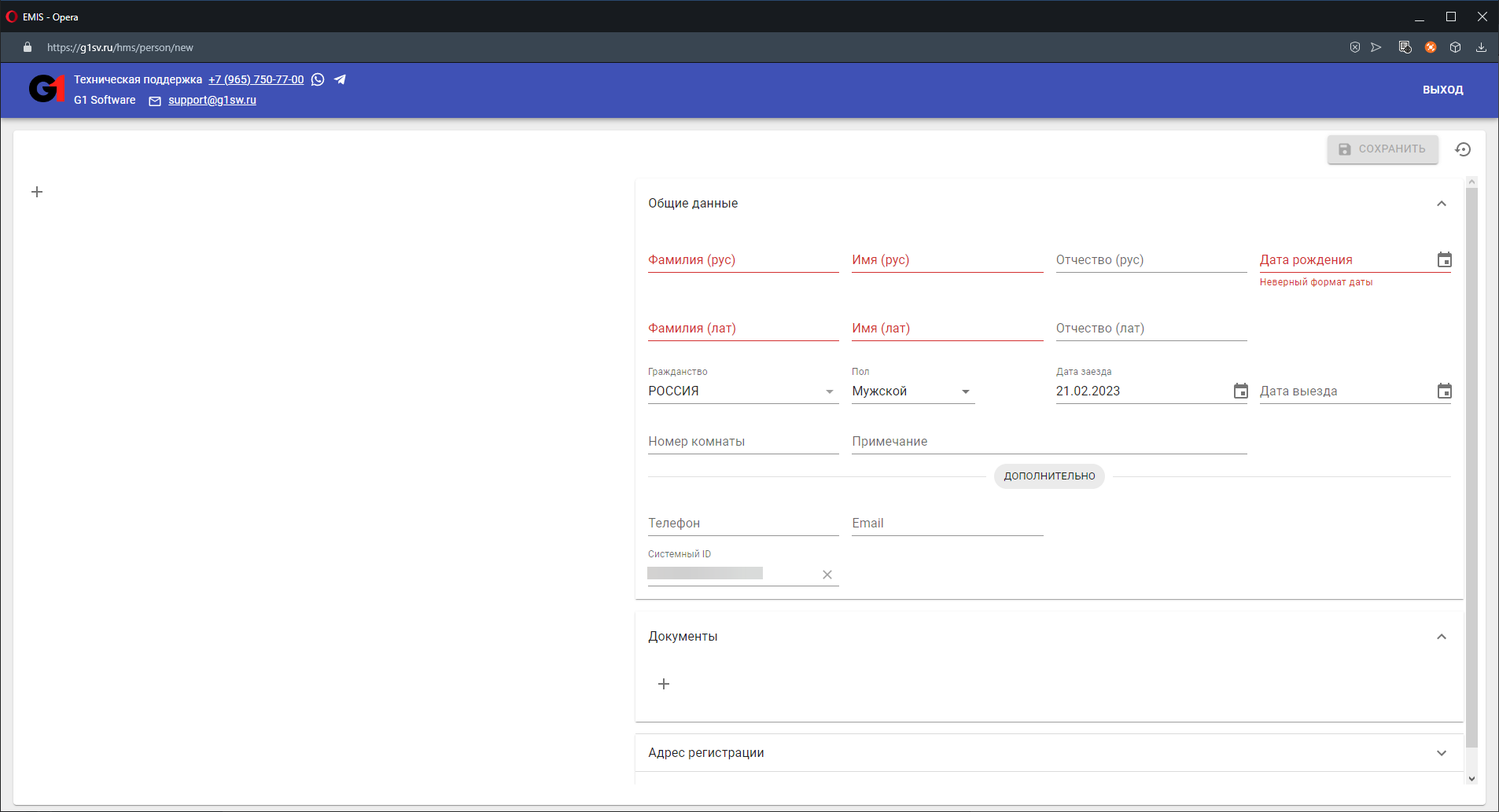
Task: Click the СОХРАНИТЬ button
Action: pos(1383,149)
